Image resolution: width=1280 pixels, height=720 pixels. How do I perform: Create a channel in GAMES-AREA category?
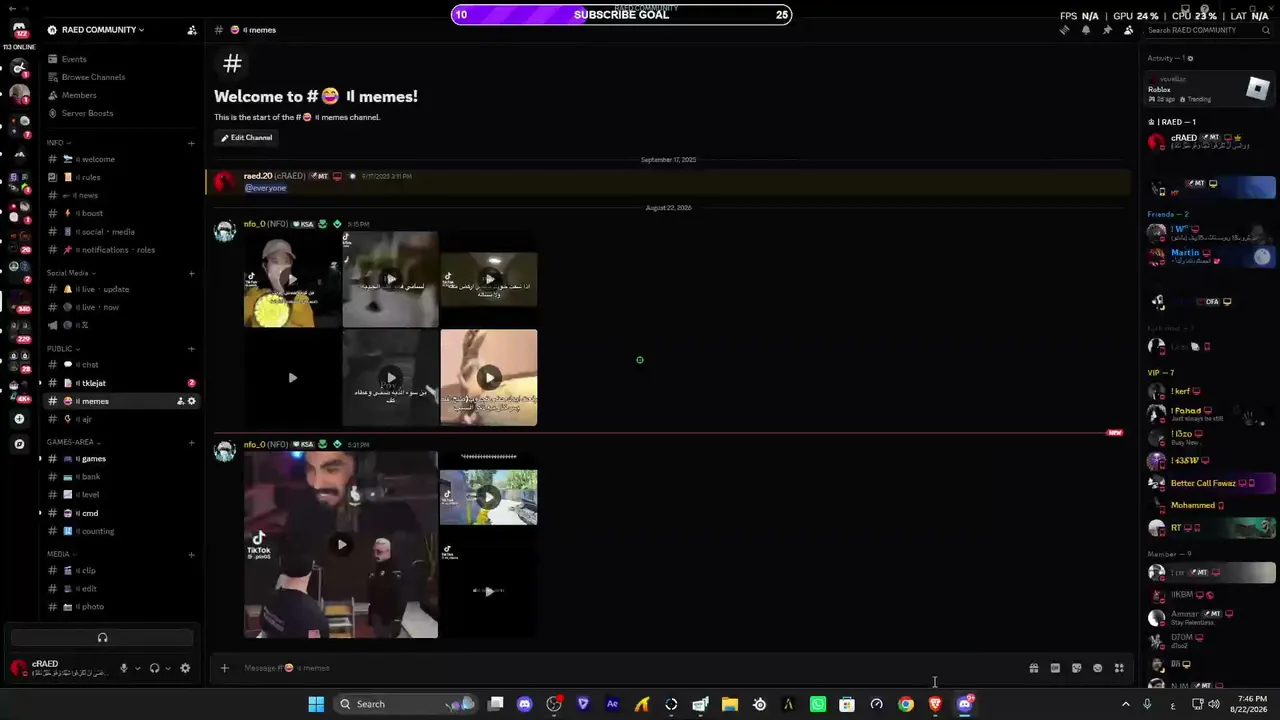191,442
